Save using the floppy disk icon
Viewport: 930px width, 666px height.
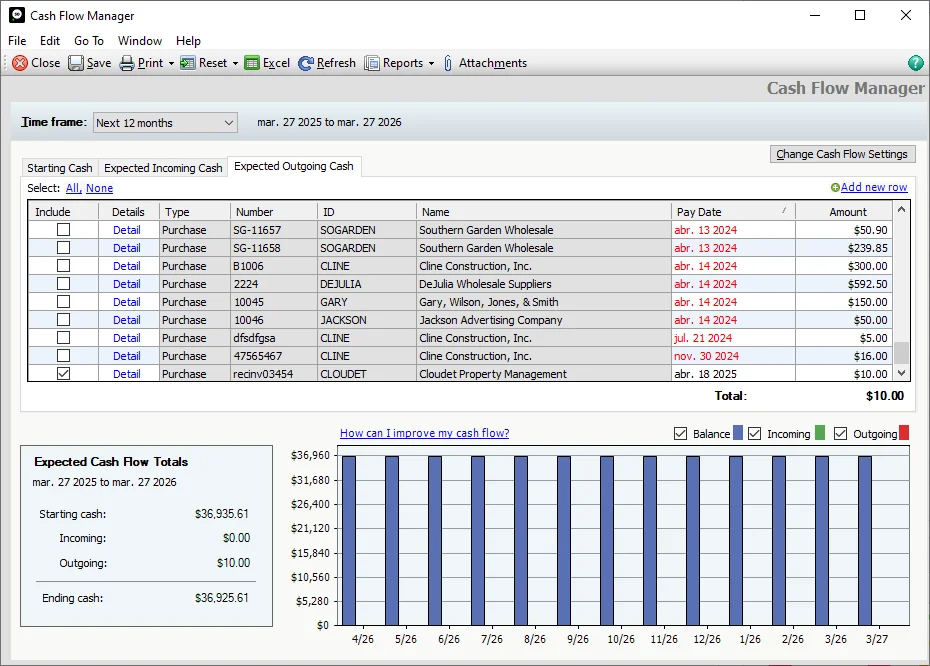click(77, 63)
